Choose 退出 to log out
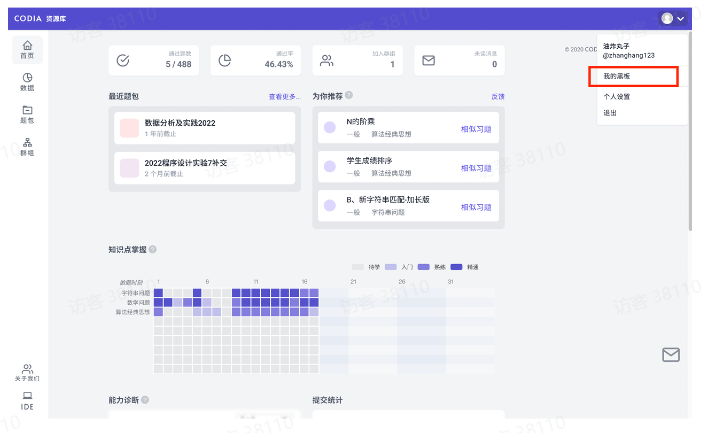This screenshot has width=701, height=433. point(610,113)
